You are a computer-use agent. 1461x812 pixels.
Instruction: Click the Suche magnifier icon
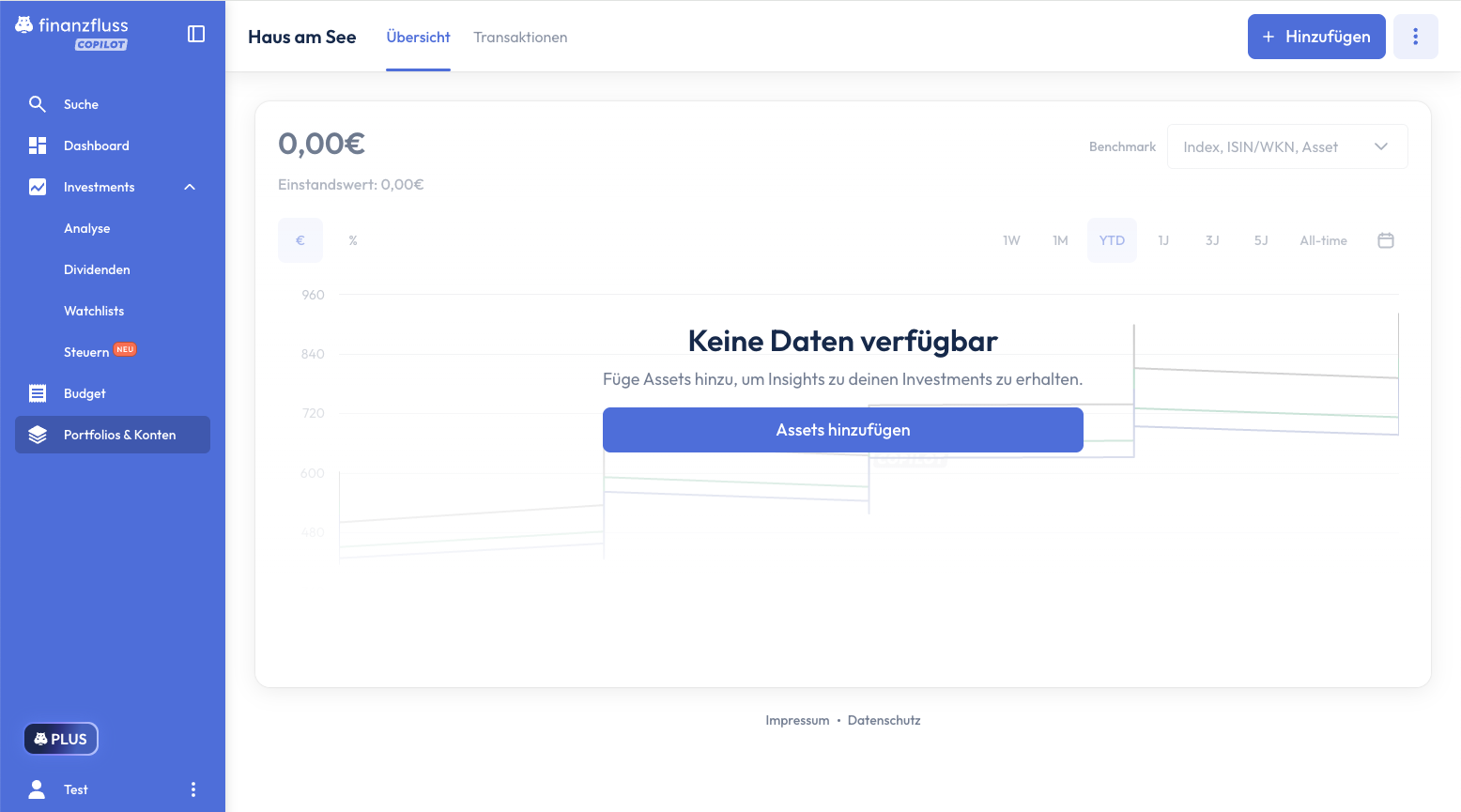38,104
